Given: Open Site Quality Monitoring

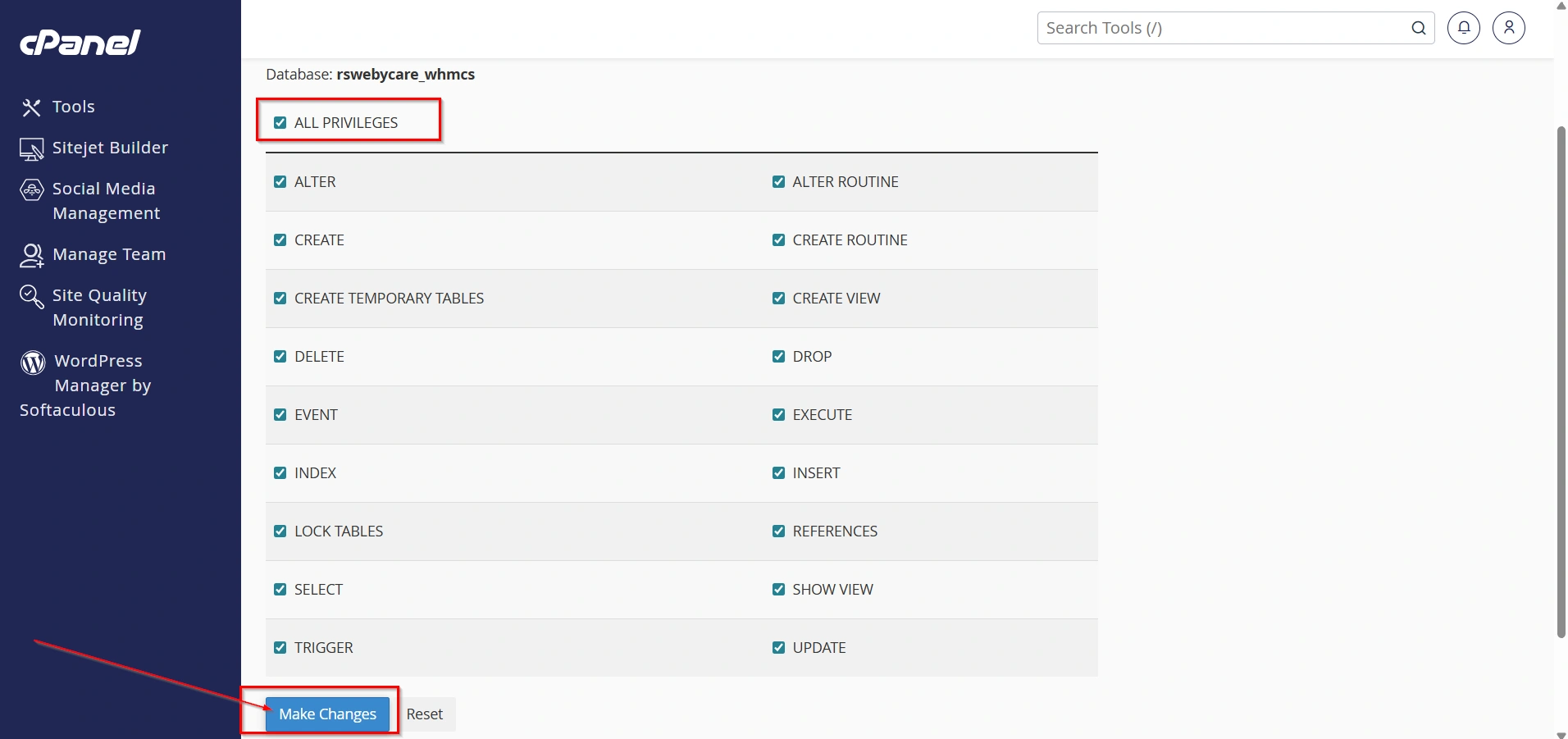Looking at the screenshot, I should (99, 308).
